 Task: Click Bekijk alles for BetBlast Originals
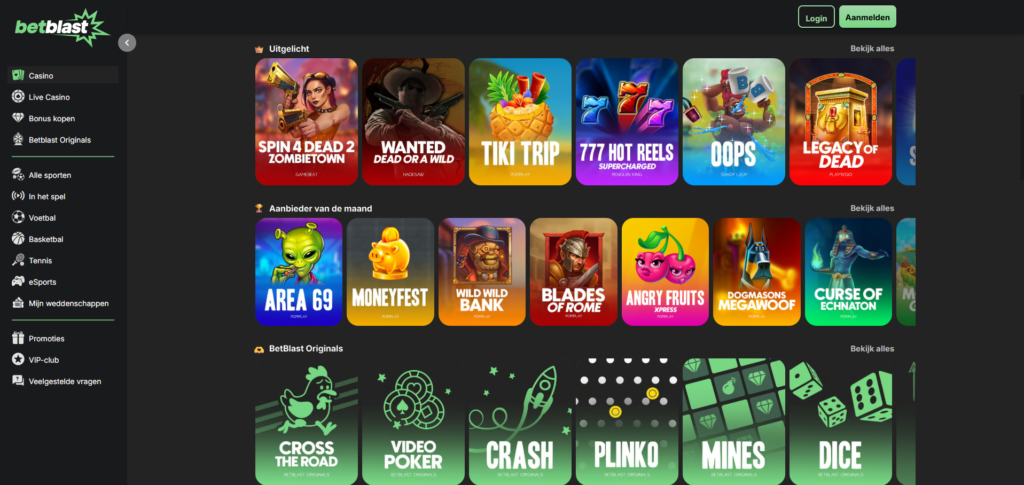tap(872, 349)
